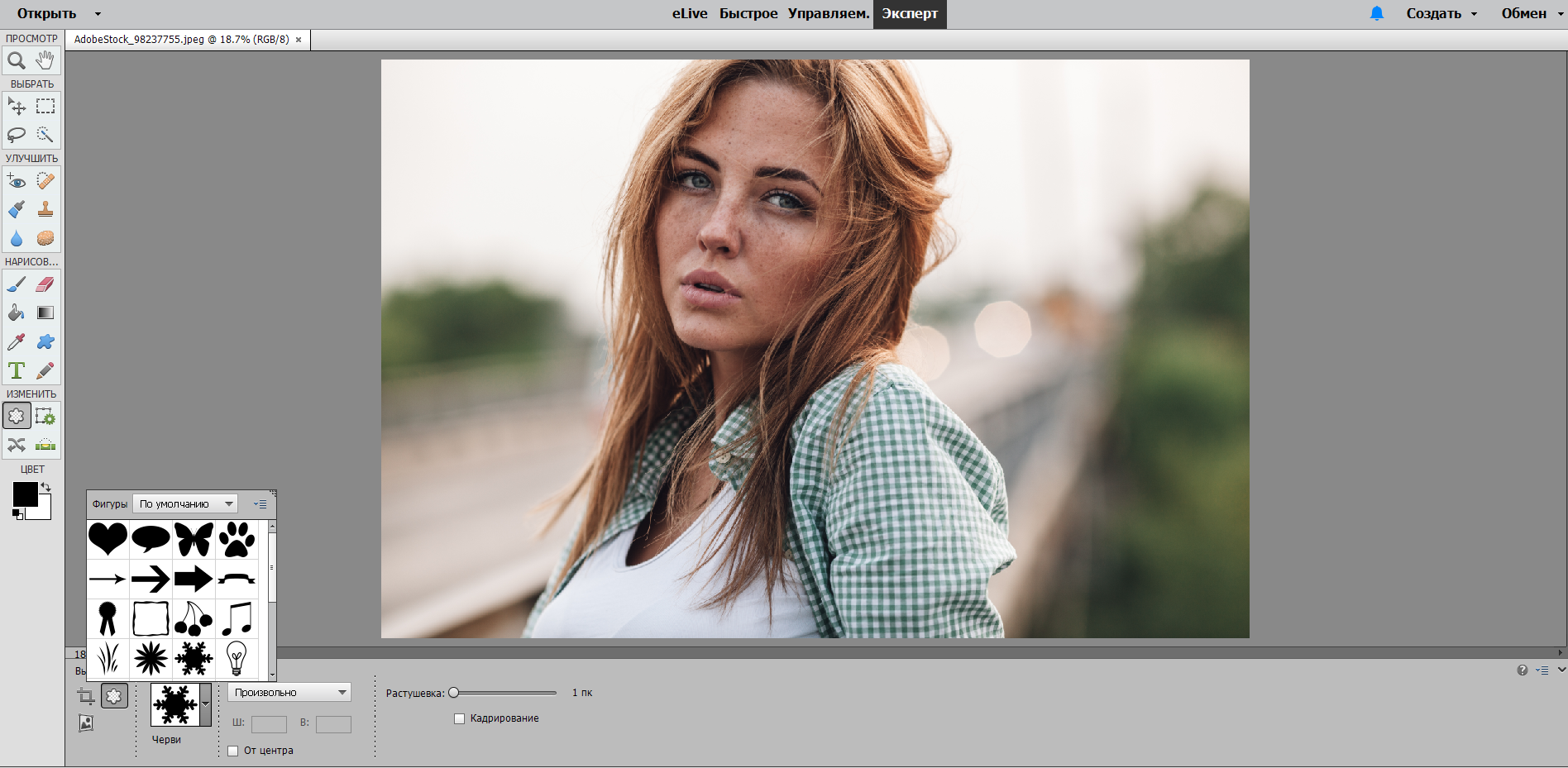The width and height of the screenshot is (1568, 768).
Task: Click the Растушевка slider handle
Action: 453,693
